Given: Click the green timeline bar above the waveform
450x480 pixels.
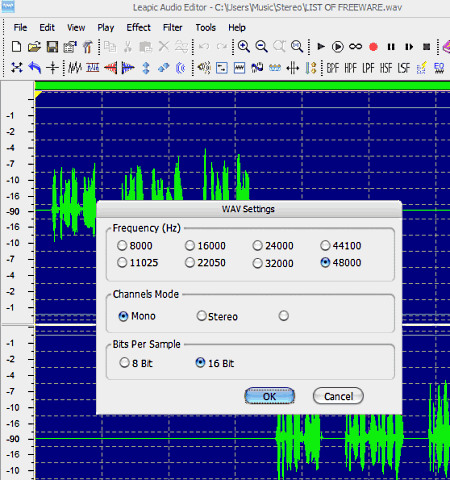Looking at the screenshot, I should coord(242,85).
